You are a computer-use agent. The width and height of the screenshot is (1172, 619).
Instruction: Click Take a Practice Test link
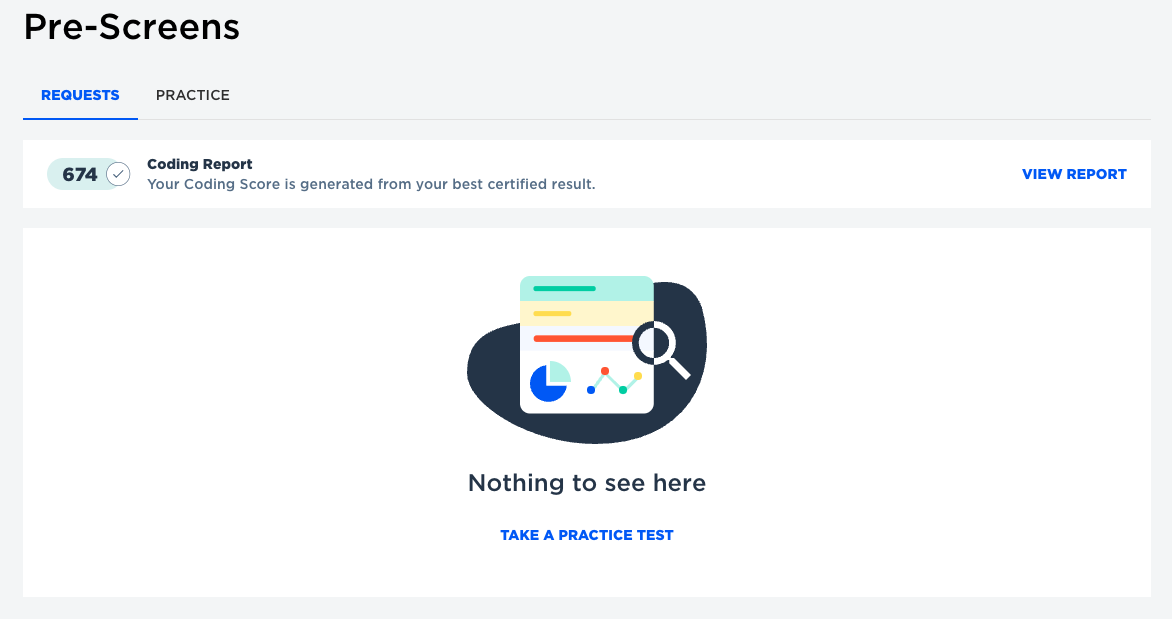tap(587, 535)
